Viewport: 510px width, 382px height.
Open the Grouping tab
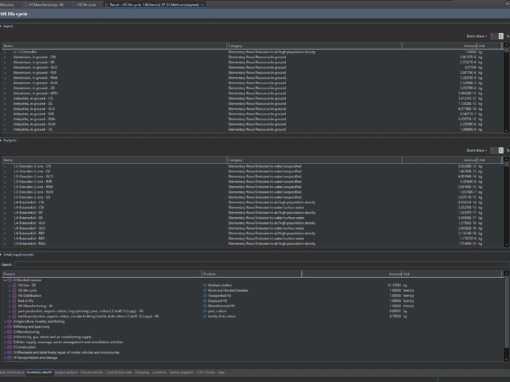pos(142,372)
